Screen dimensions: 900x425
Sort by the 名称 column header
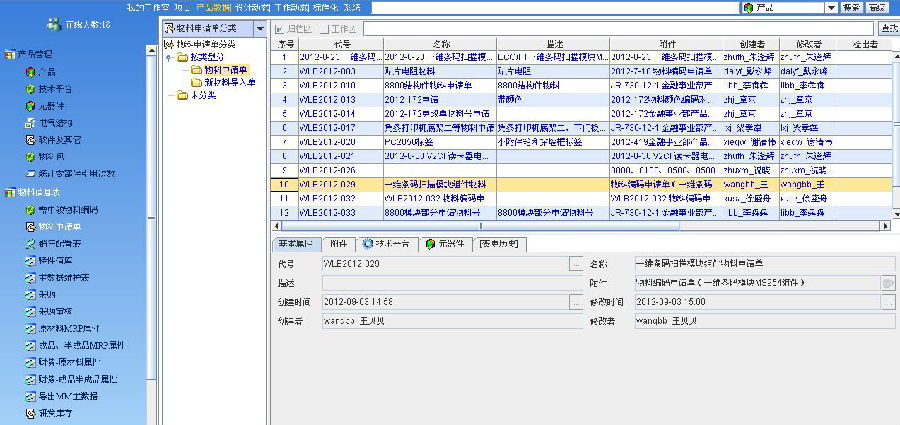click(440, 44)
